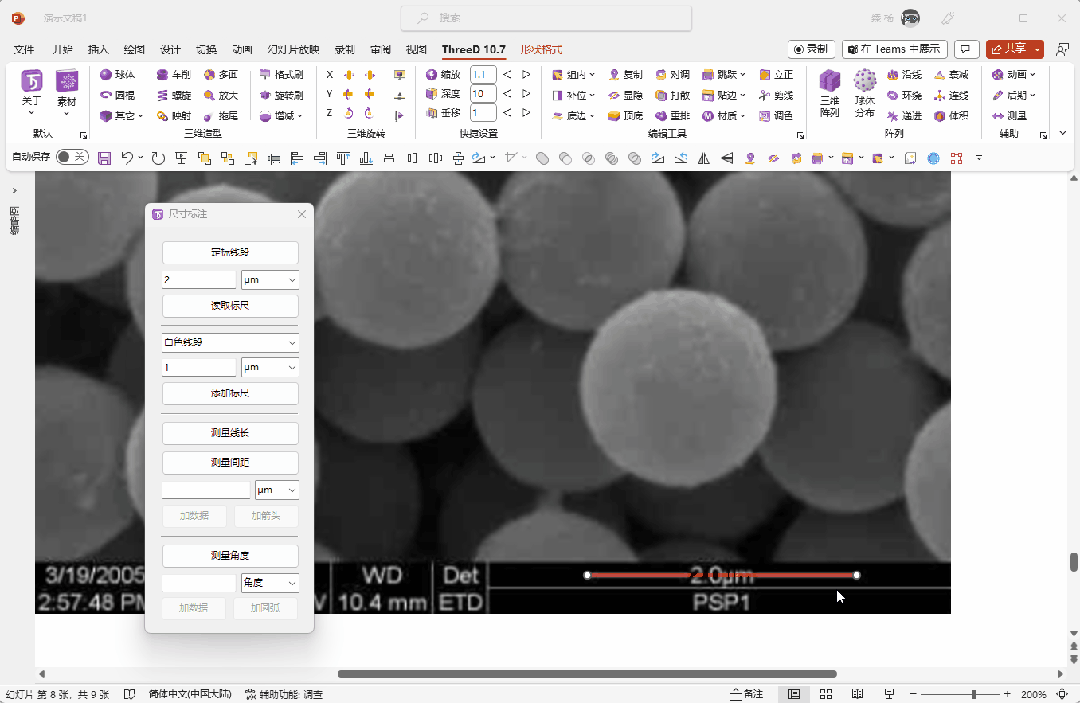Click the 测量线长 button in dialog
Screen dimensions: 1080x703
(x=230, y=433)
